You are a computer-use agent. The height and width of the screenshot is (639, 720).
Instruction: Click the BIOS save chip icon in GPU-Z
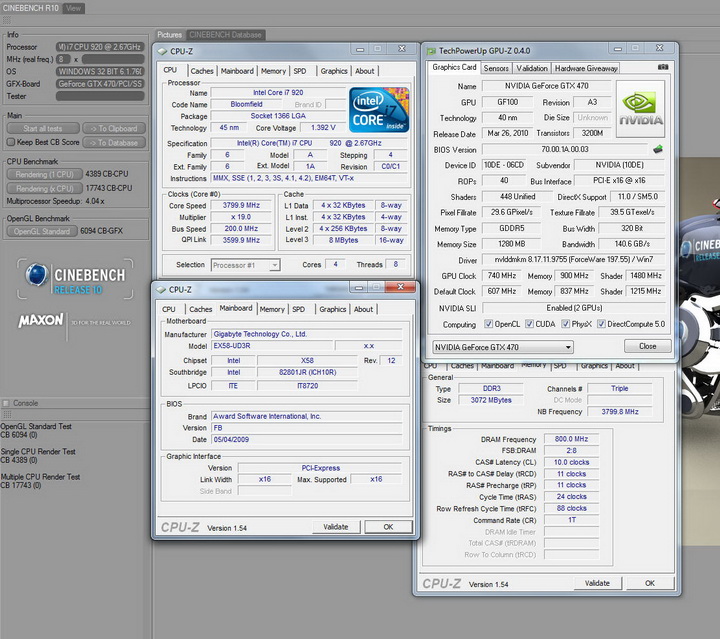point(658,149)
